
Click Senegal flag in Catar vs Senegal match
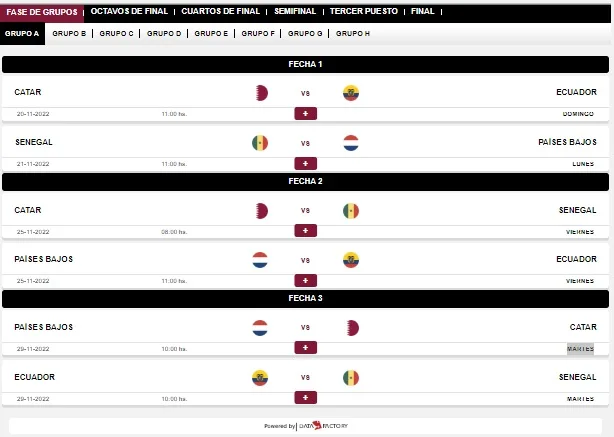(x=351, y=211)
